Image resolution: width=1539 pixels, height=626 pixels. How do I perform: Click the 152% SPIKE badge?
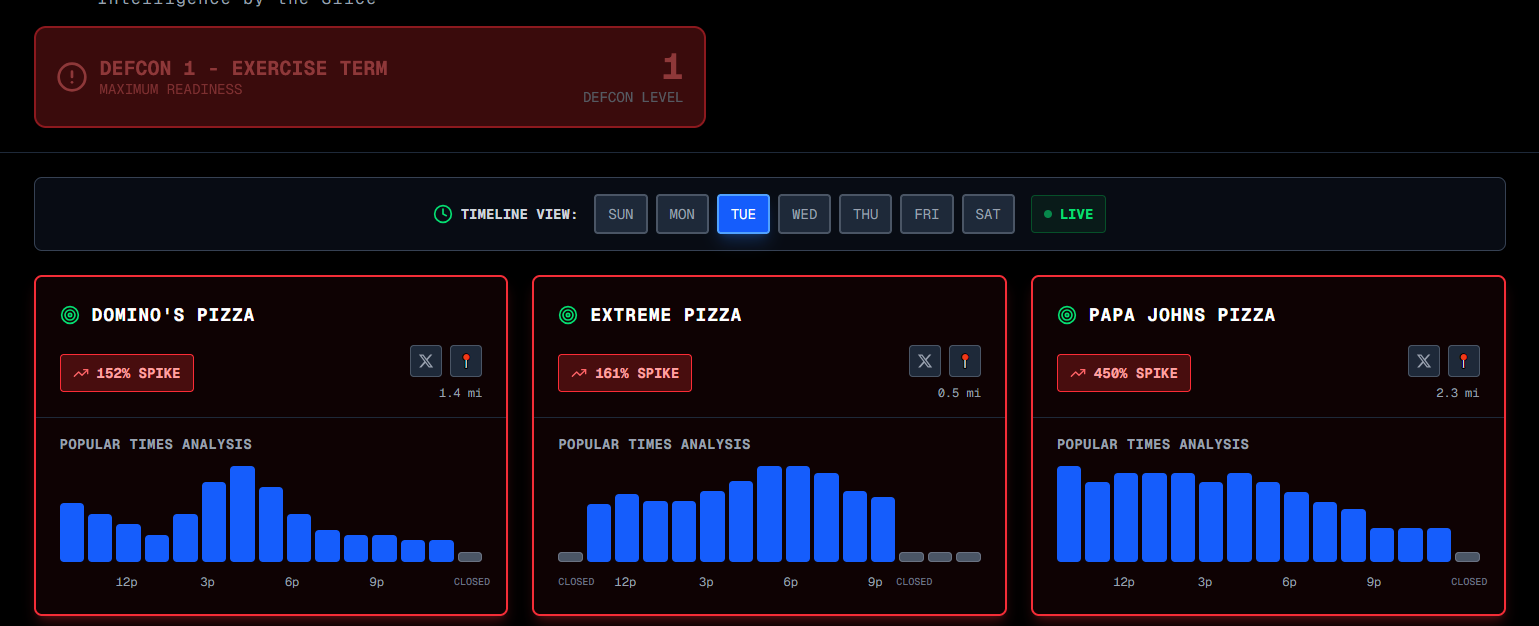(127, 373)
